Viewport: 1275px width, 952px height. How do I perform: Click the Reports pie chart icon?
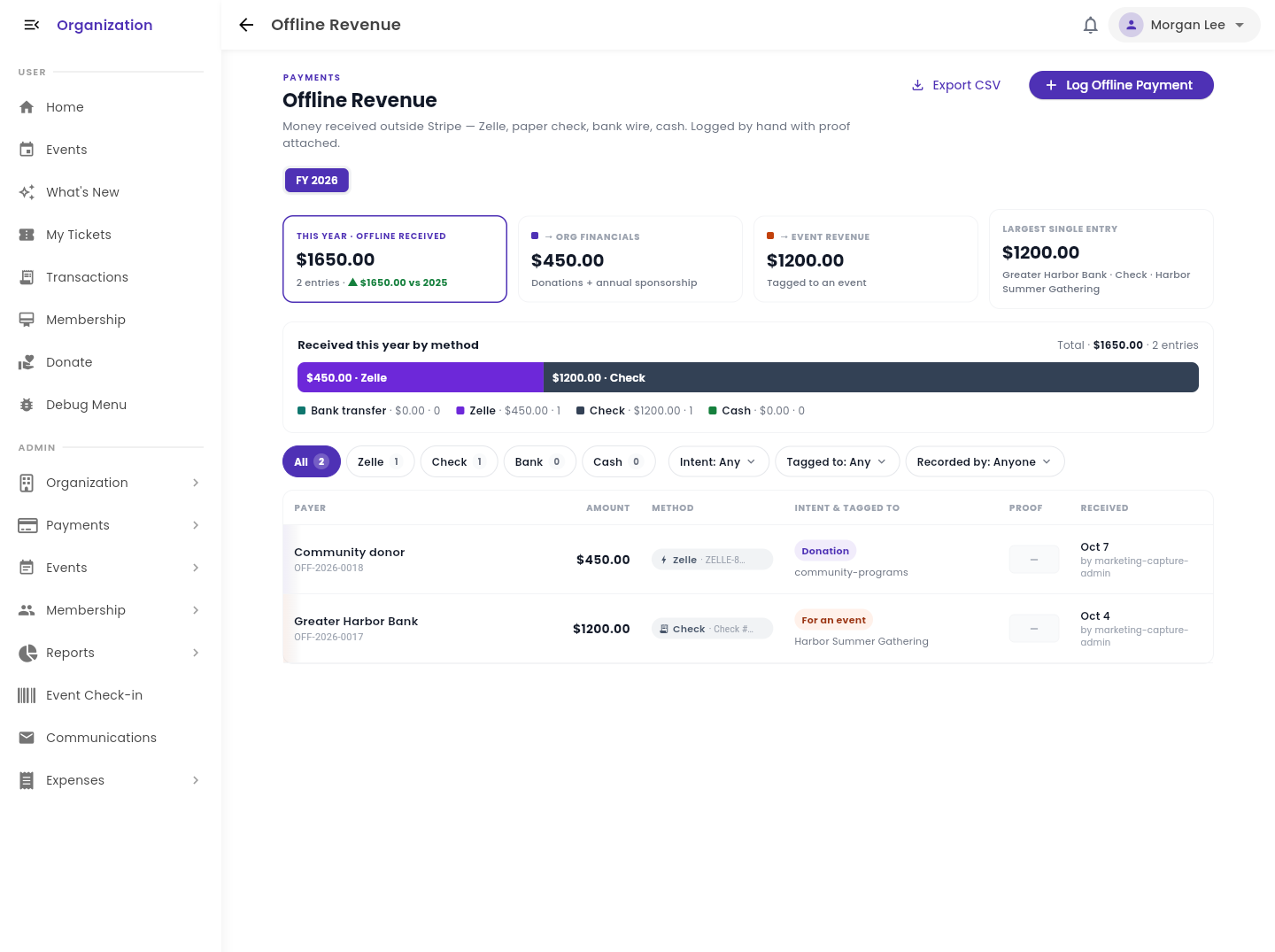point(27,653)
